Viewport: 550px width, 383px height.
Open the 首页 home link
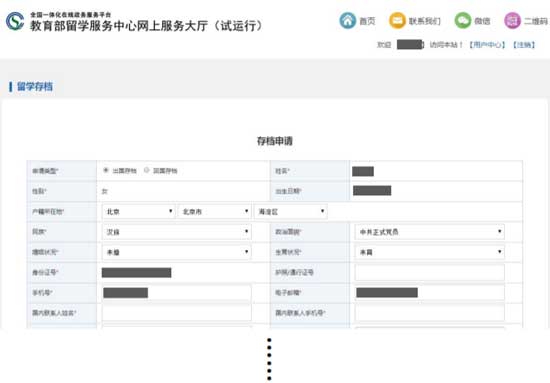coord(367,21)
